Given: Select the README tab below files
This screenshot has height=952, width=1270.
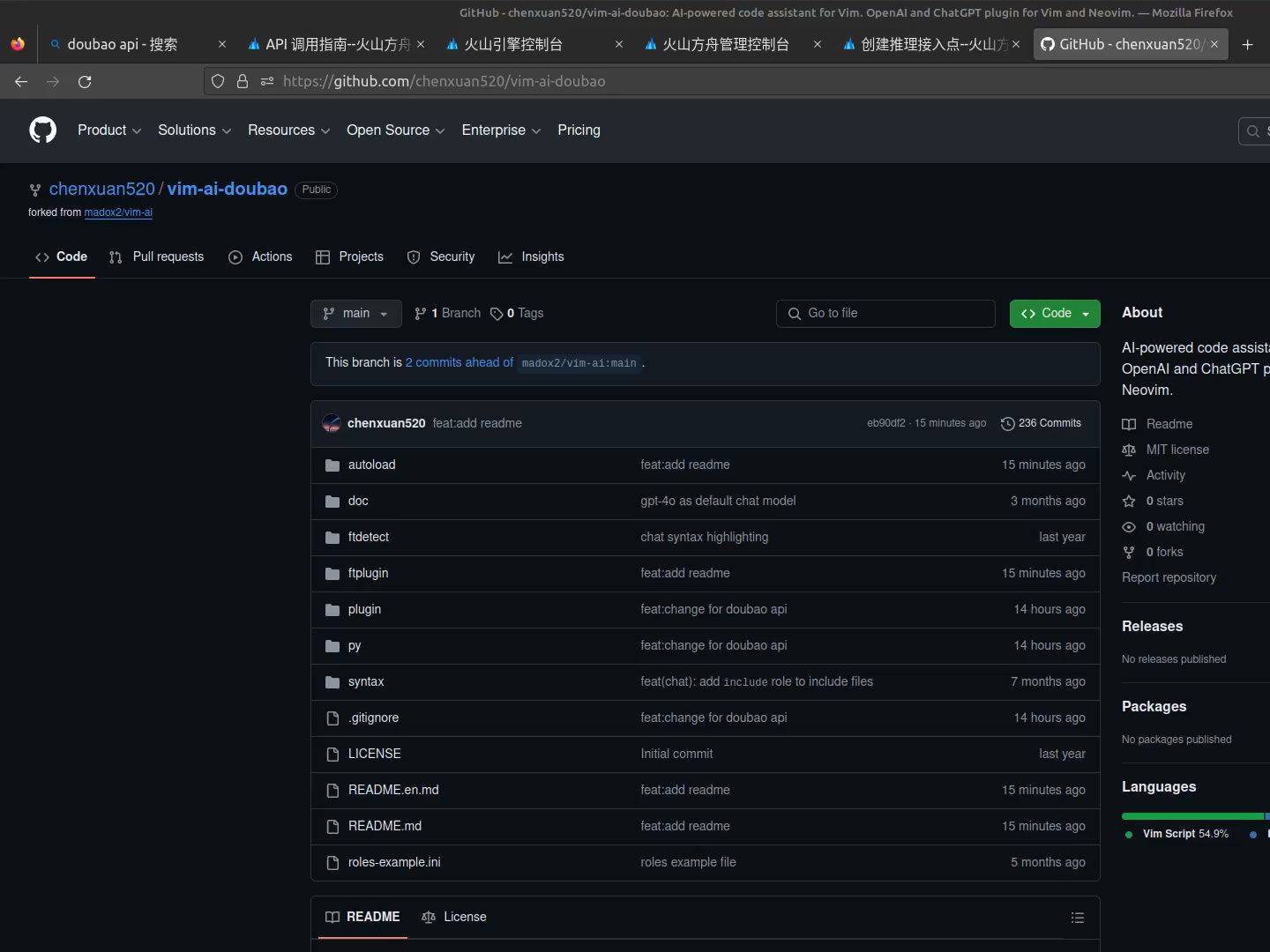Looking at the screenshot, I should tap(362, 918).
